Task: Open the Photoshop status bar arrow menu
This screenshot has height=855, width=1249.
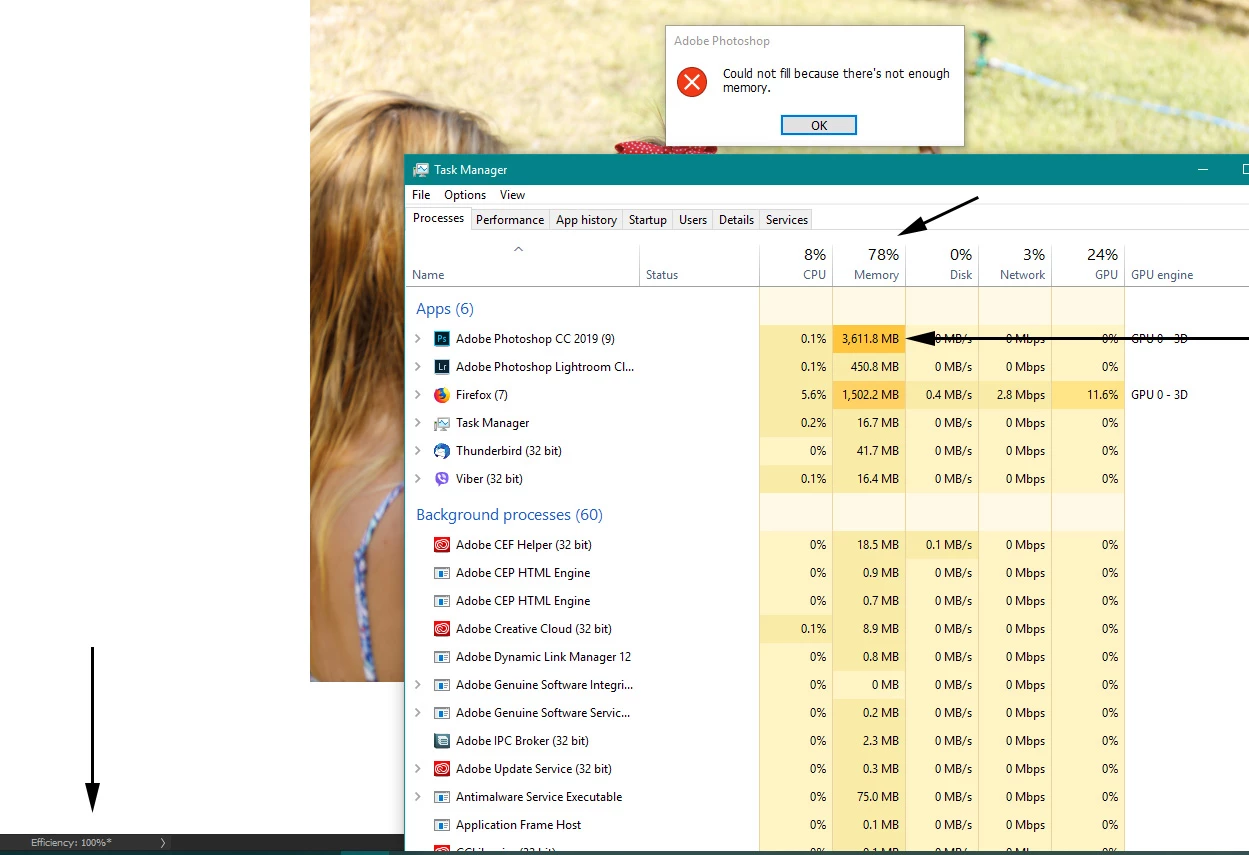Action: (x=163, y=843)
